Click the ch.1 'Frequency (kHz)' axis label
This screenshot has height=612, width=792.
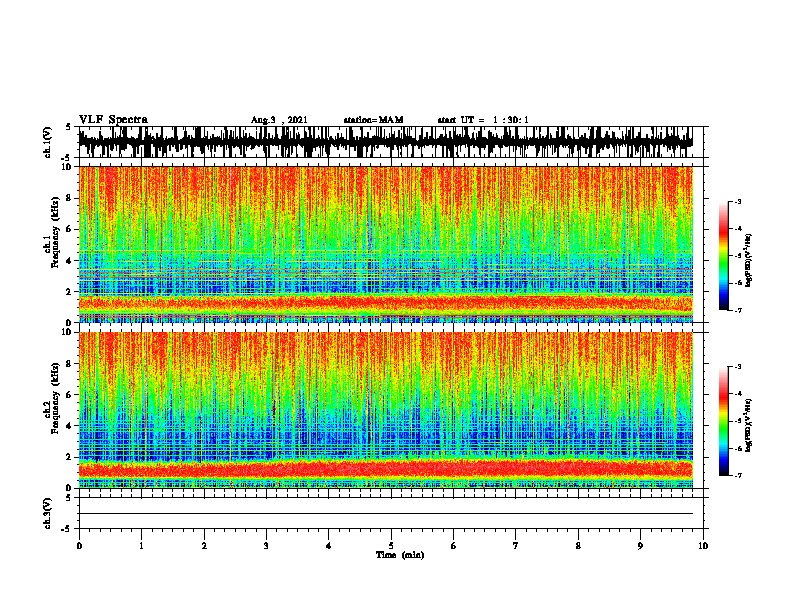coord(55,233)
